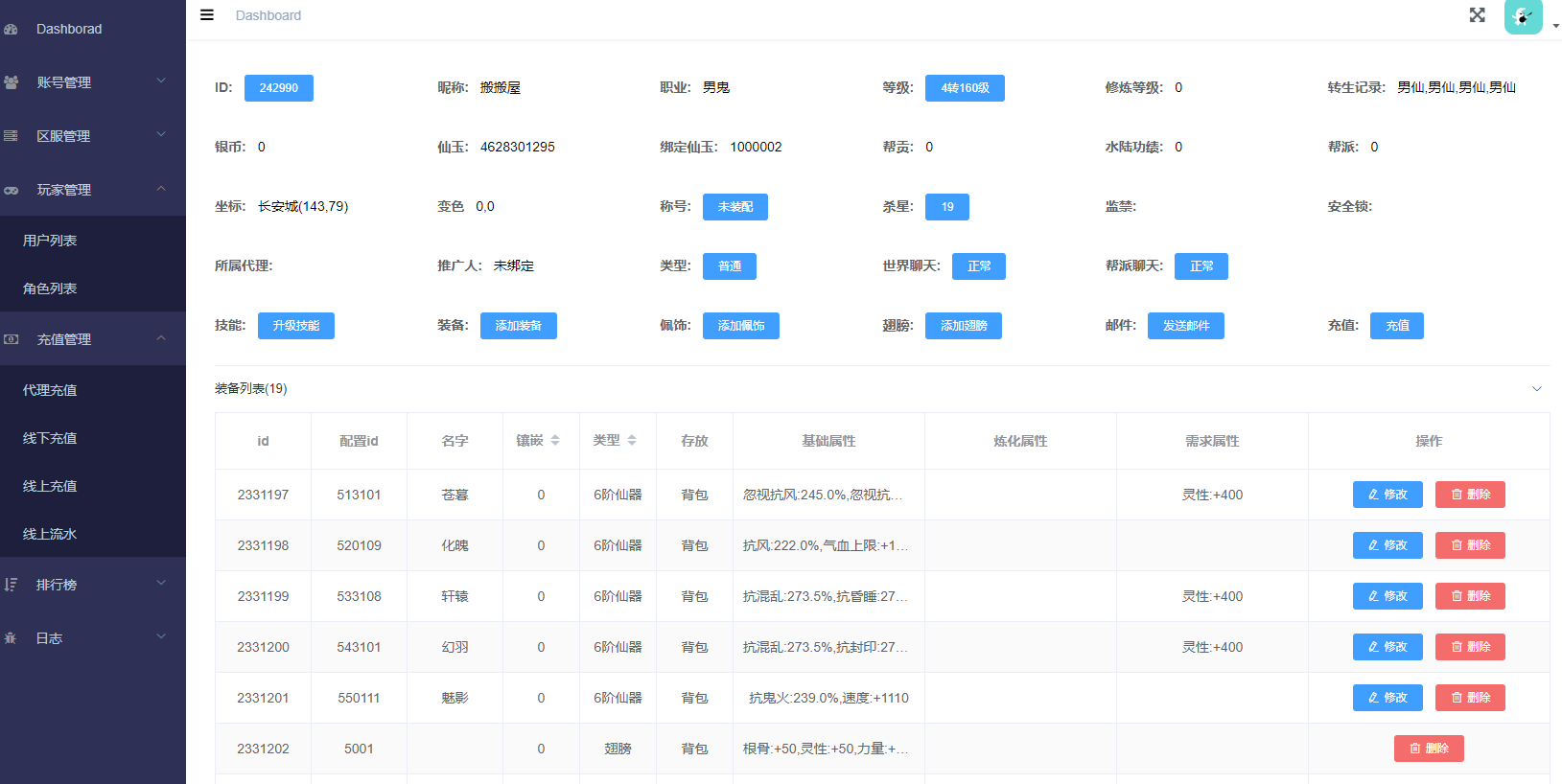Screen dimensions: 1562x784
Task: Click the 日志 log sidebar icon
Action: click(x=12, y=638)
